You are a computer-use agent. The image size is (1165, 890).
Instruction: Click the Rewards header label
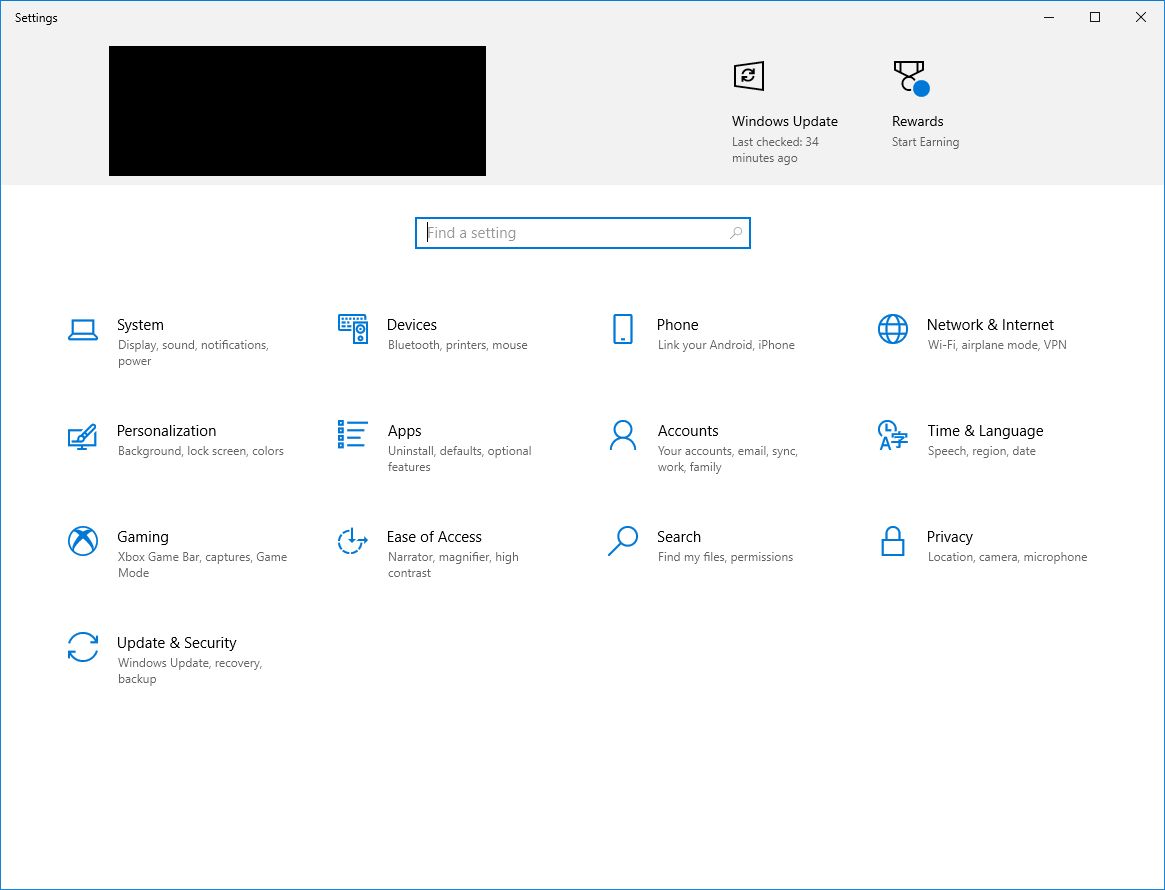click(918, 121)
